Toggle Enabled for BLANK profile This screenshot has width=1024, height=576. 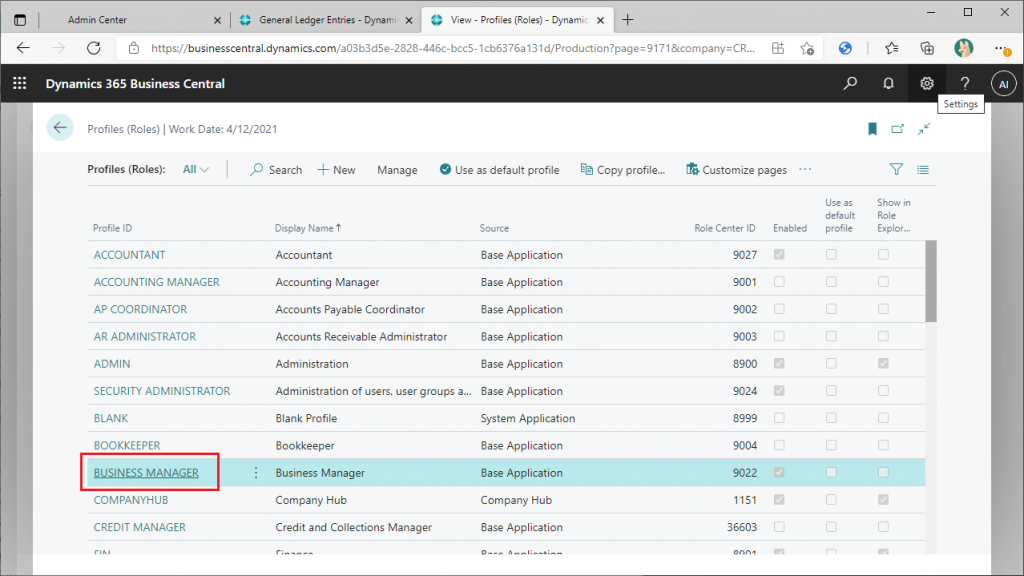[779, 418]
